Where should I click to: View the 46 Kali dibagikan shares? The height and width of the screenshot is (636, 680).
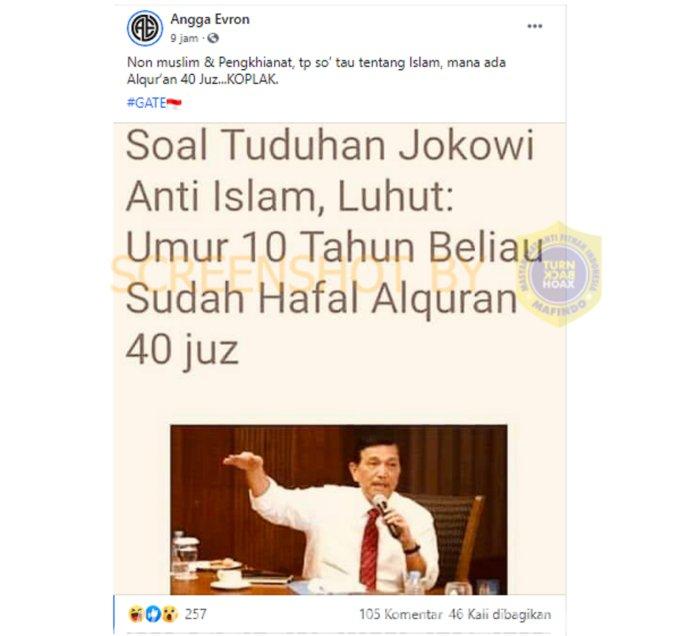(500, 614)
